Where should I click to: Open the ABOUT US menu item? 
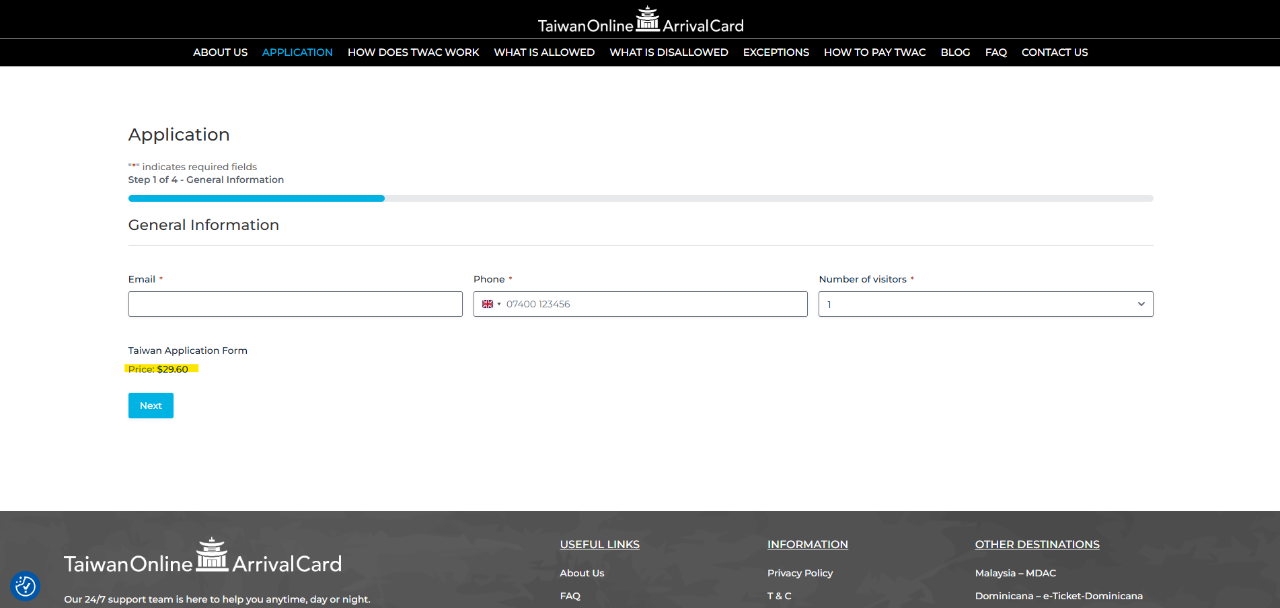220,52
